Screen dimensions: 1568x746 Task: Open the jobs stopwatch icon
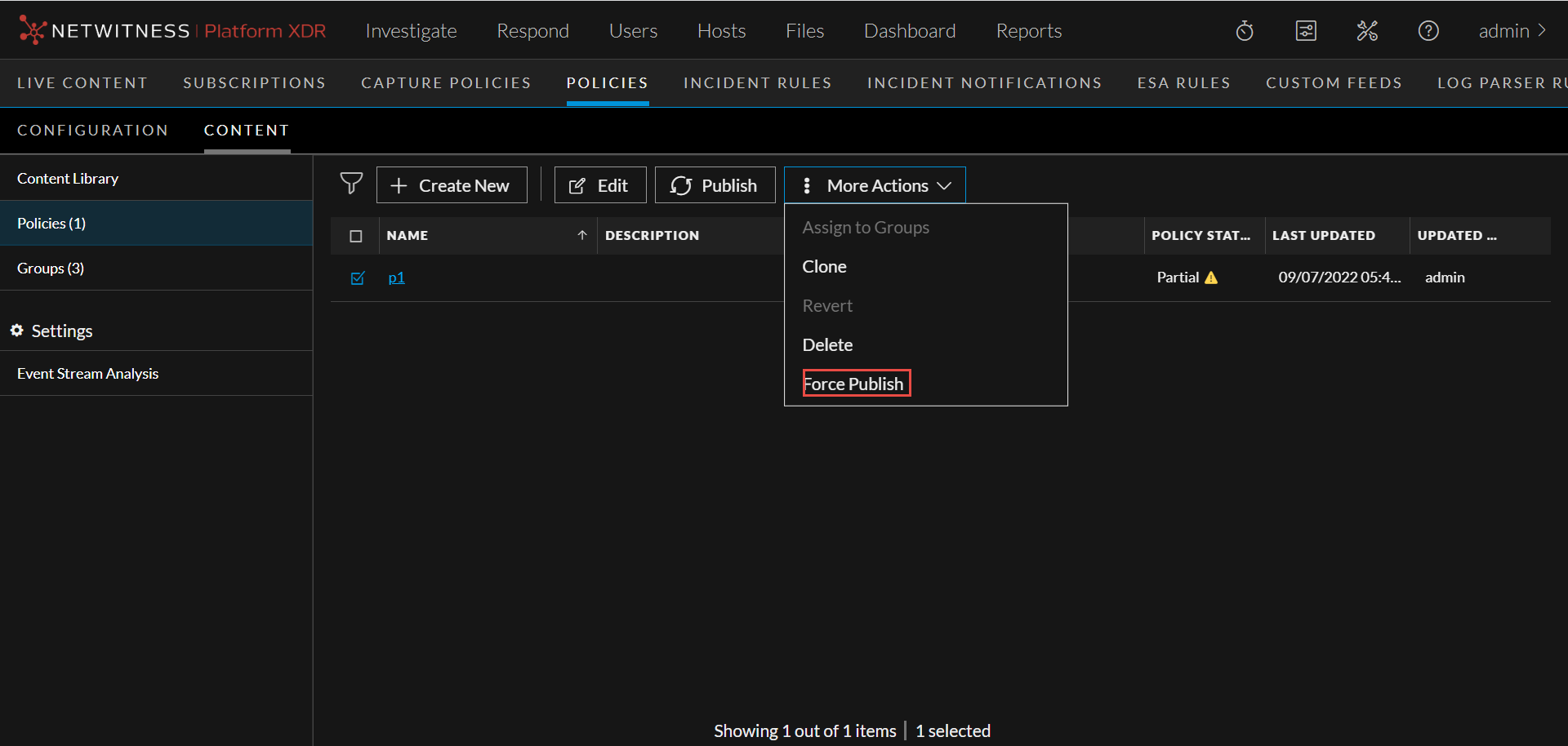(x=1245, y=31)
